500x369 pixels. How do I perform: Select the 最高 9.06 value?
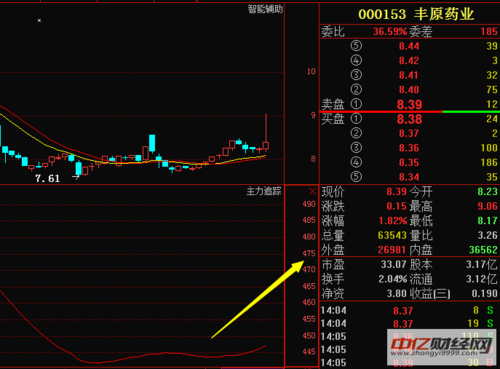click(x=487, y=206)
